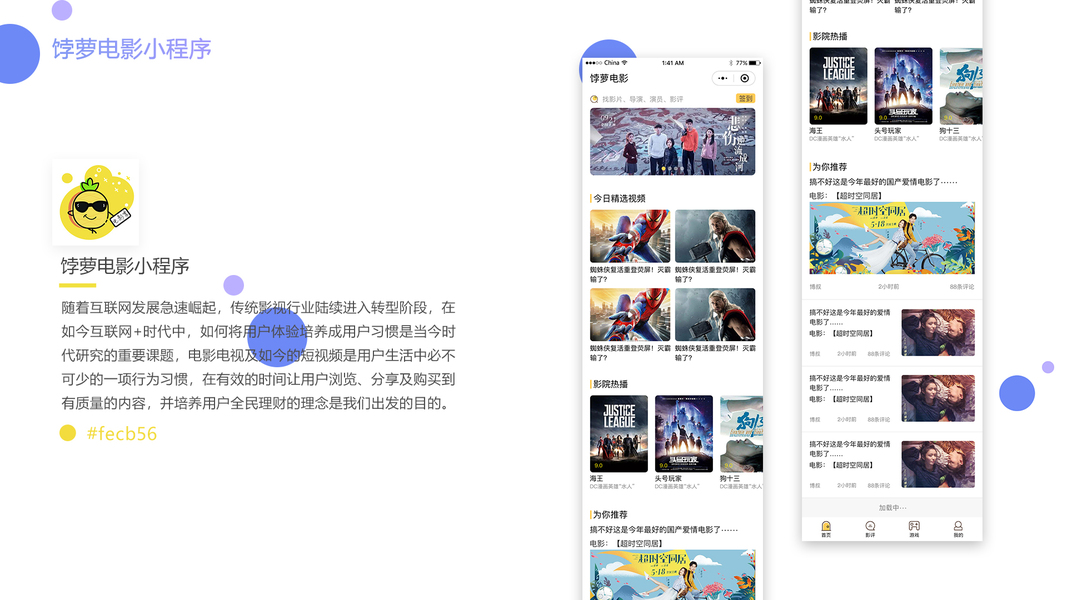Click 电影：【超时空同居】 label in left phone

point(626,544)
